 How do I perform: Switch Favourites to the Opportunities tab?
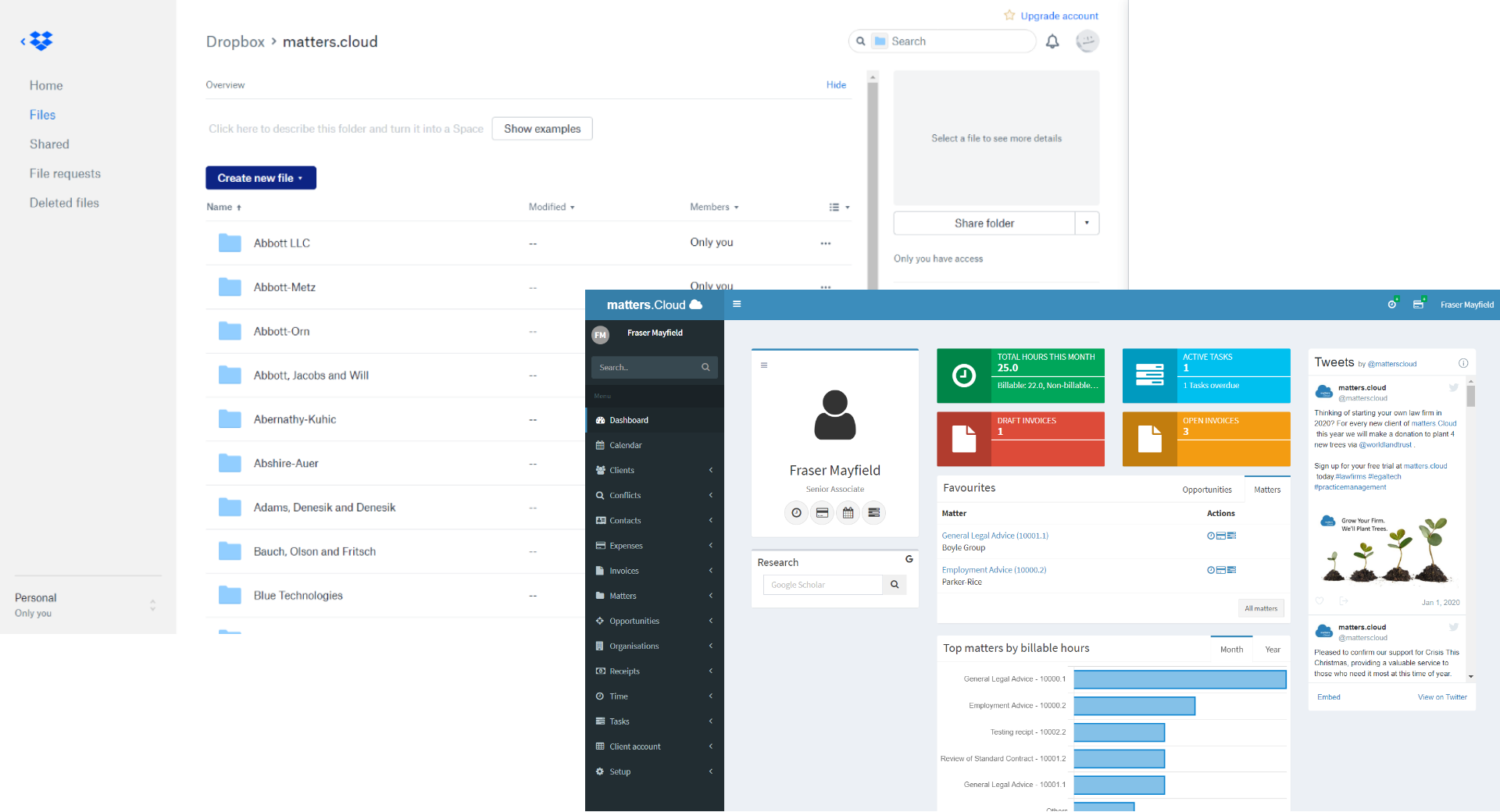1207,490
